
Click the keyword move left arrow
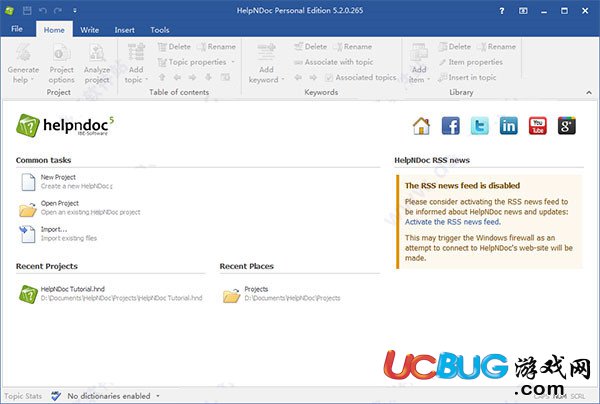tap(298, 77)
